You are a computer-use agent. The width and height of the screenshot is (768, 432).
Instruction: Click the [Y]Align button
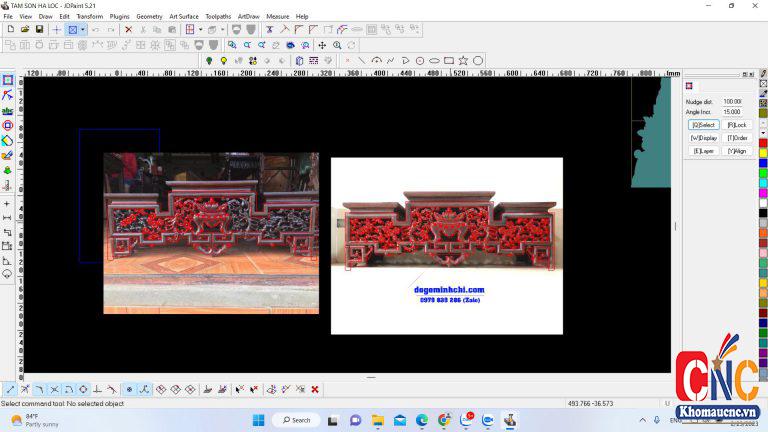point(737,151)
